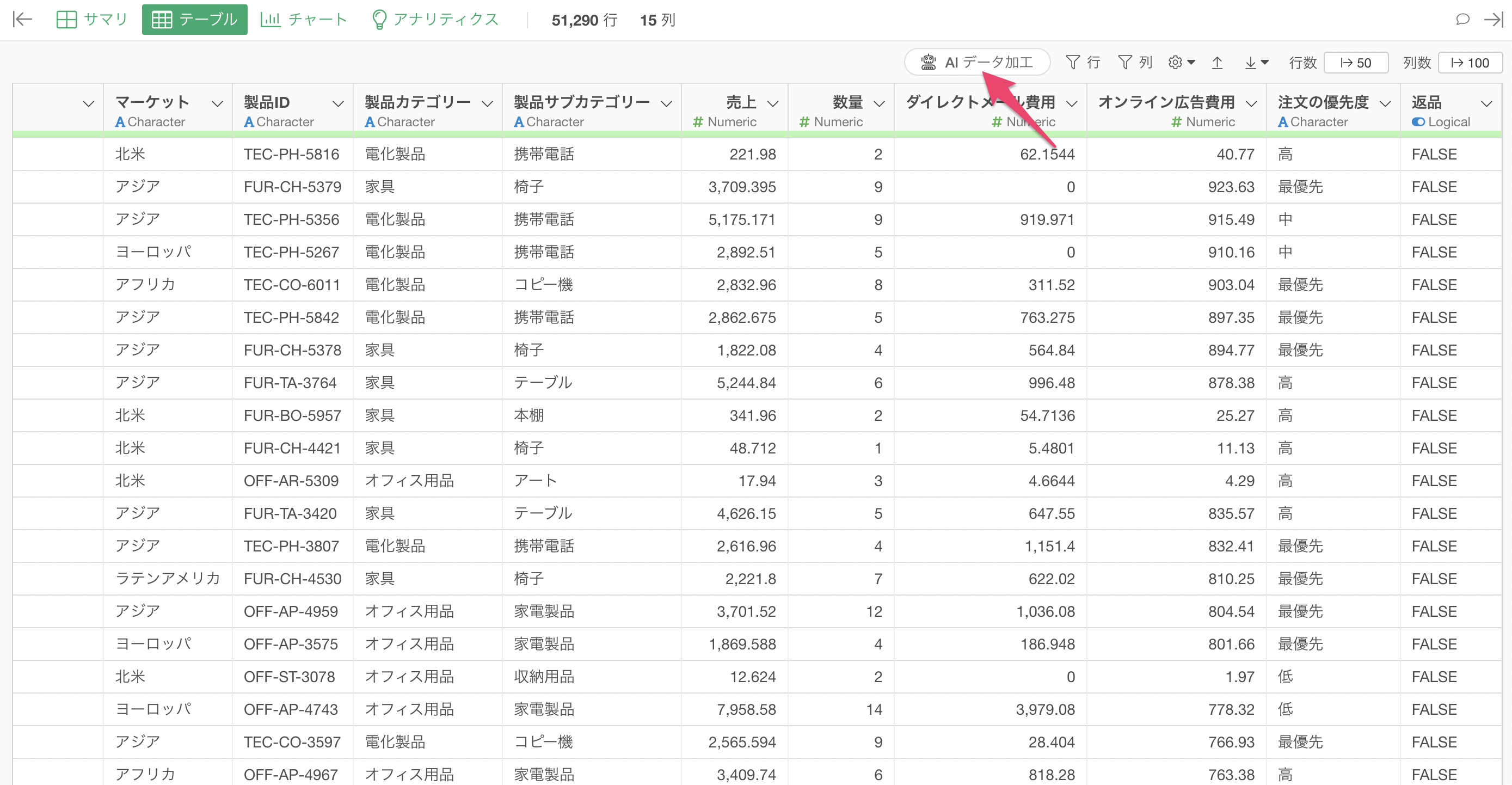Click the 列数 100 input field

[x=1470, y=63]
